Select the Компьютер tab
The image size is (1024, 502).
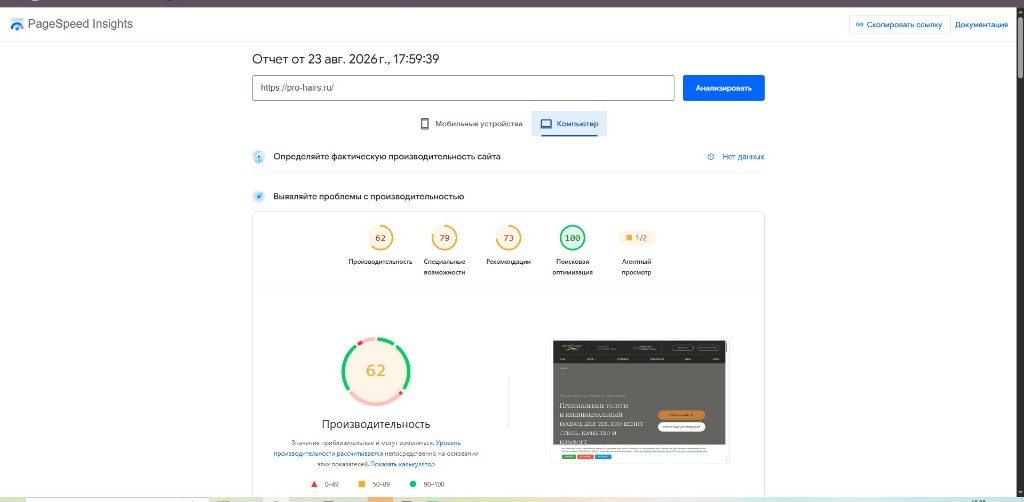[569, 123]
